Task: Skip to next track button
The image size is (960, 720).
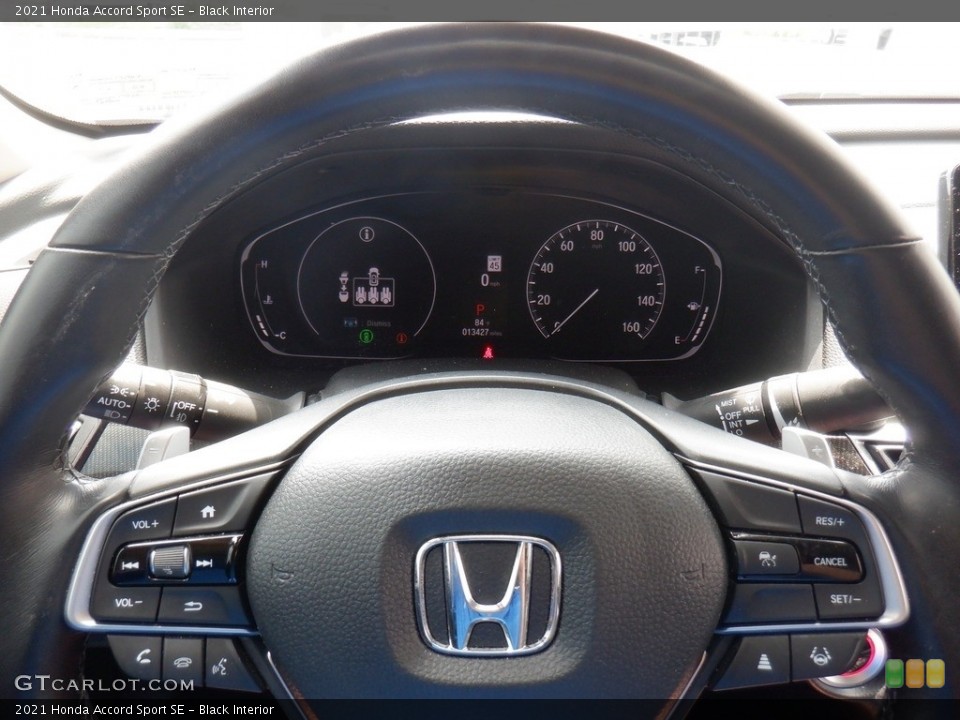Action: [x=204, y=563]
